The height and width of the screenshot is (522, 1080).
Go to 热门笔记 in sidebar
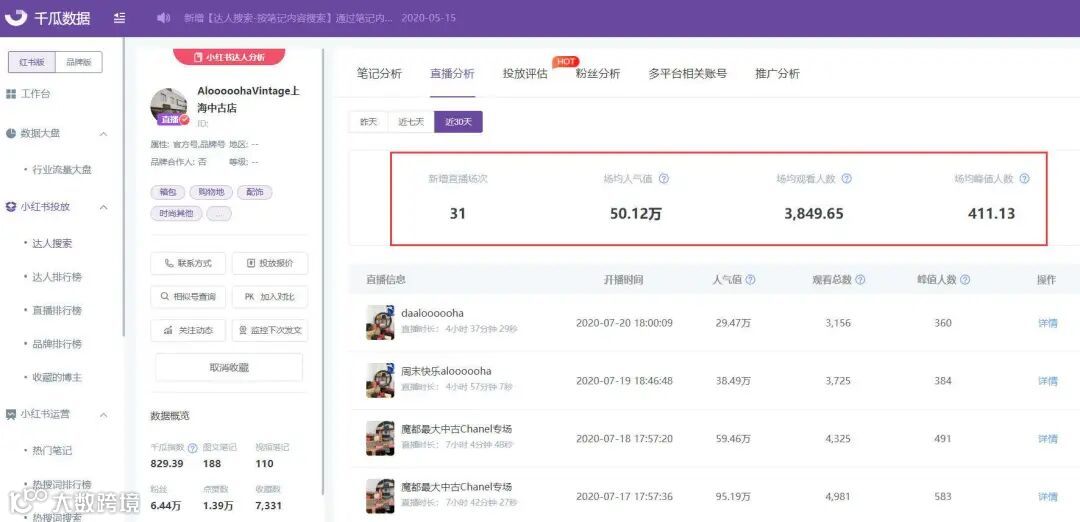pyautogui.click(x=52, y=450)
